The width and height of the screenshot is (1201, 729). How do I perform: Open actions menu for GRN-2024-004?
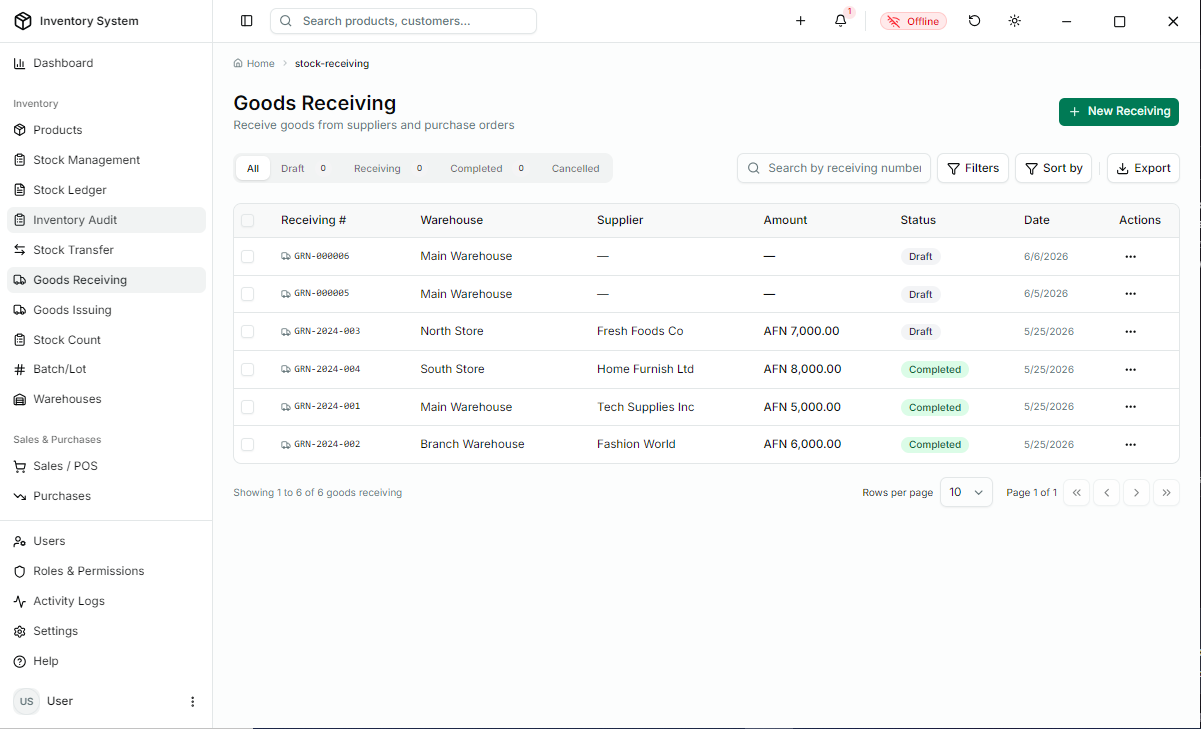tap(1131, 369)
